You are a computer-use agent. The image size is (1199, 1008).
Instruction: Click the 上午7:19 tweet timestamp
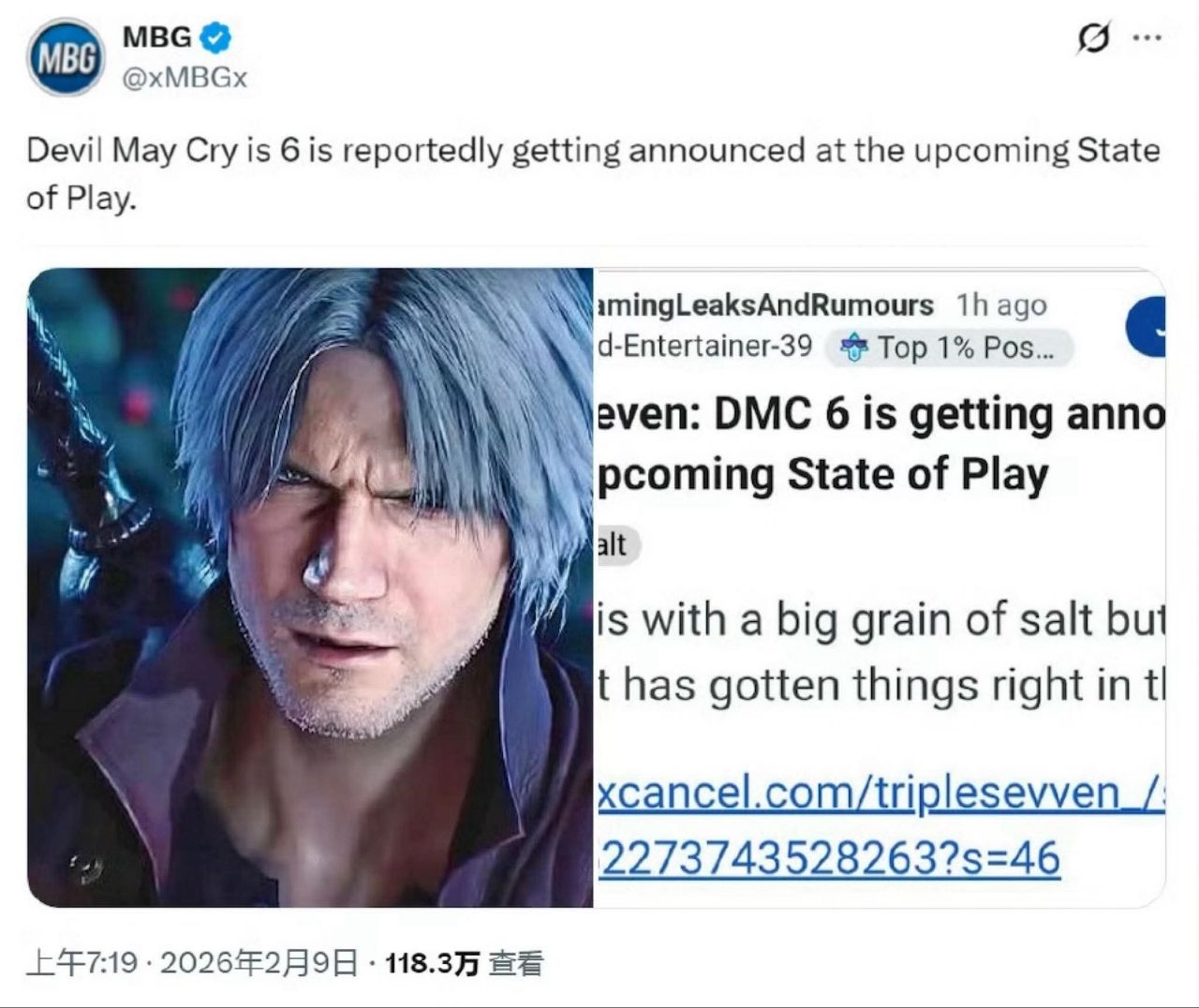click(82, 963)
